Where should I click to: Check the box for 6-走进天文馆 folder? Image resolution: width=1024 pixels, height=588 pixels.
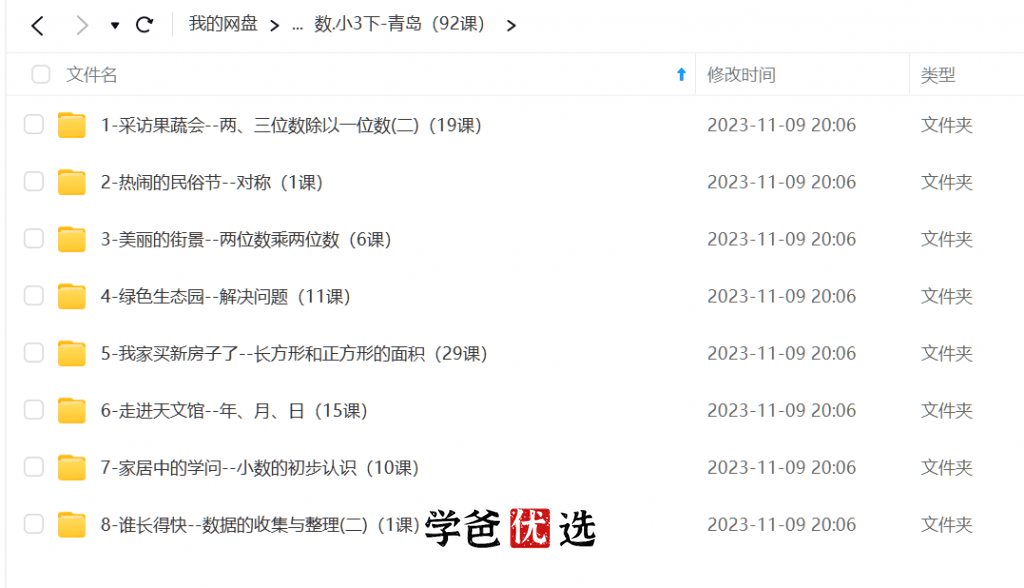tap(34, 410)
